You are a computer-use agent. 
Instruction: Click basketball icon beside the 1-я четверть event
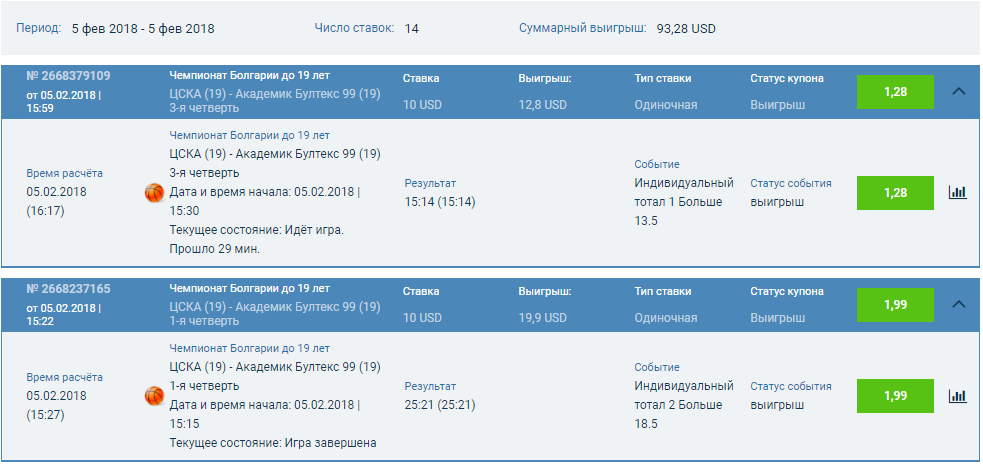pyautogui.click(x=154, y=396)
